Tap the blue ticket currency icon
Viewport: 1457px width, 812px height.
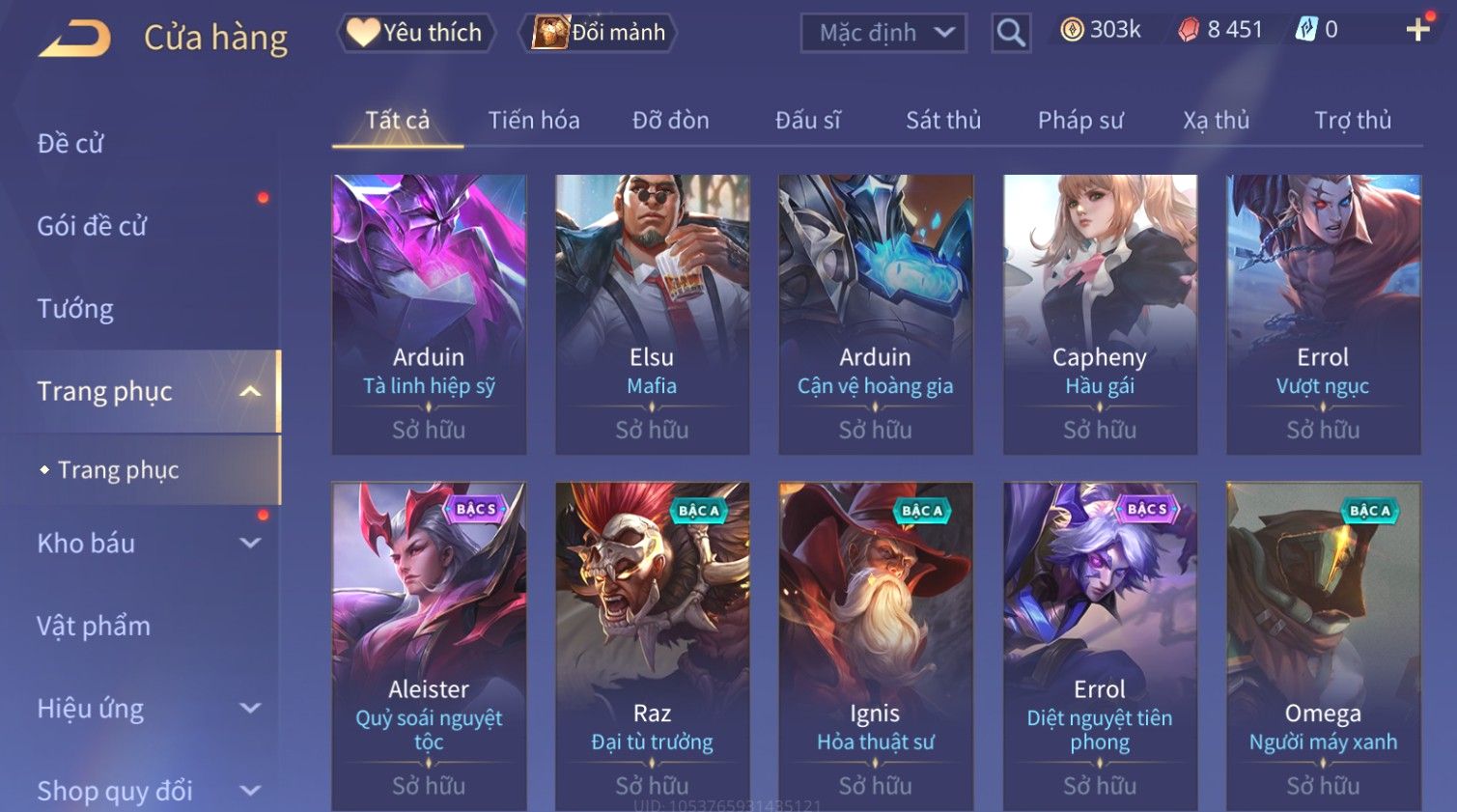[x=1305, y=30]
